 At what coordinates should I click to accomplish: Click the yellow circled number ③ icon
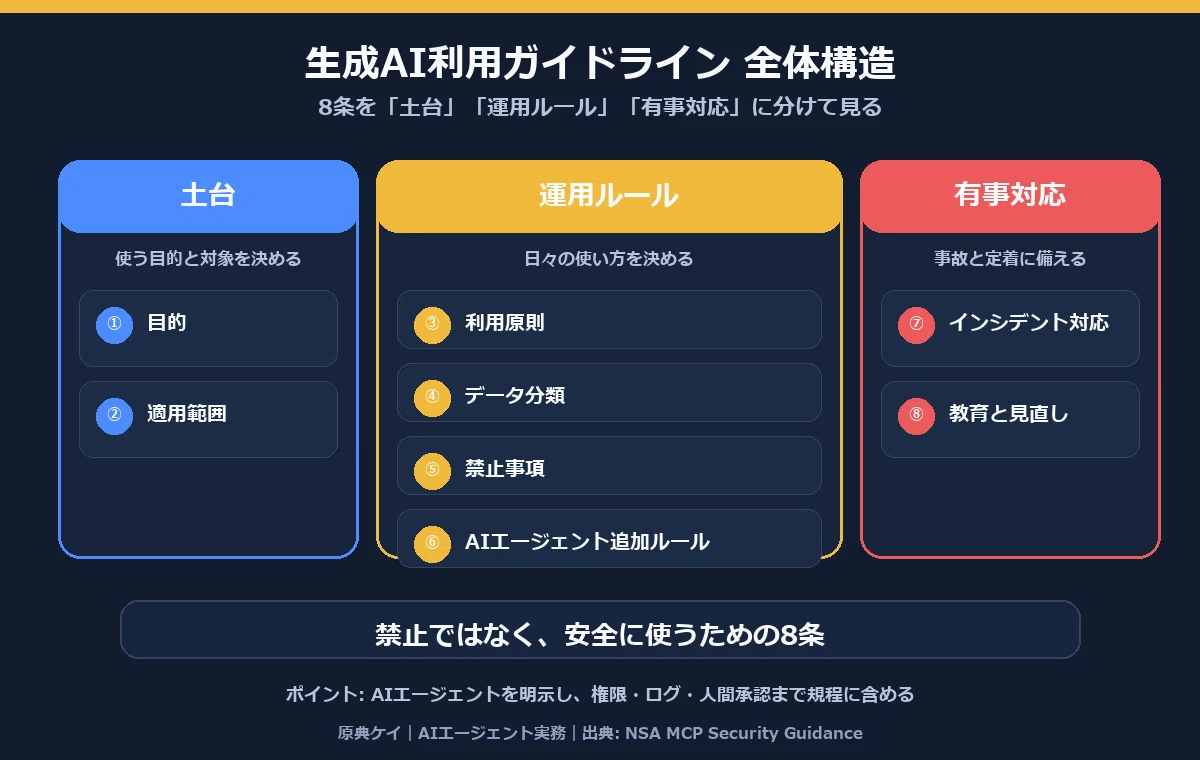432,324
